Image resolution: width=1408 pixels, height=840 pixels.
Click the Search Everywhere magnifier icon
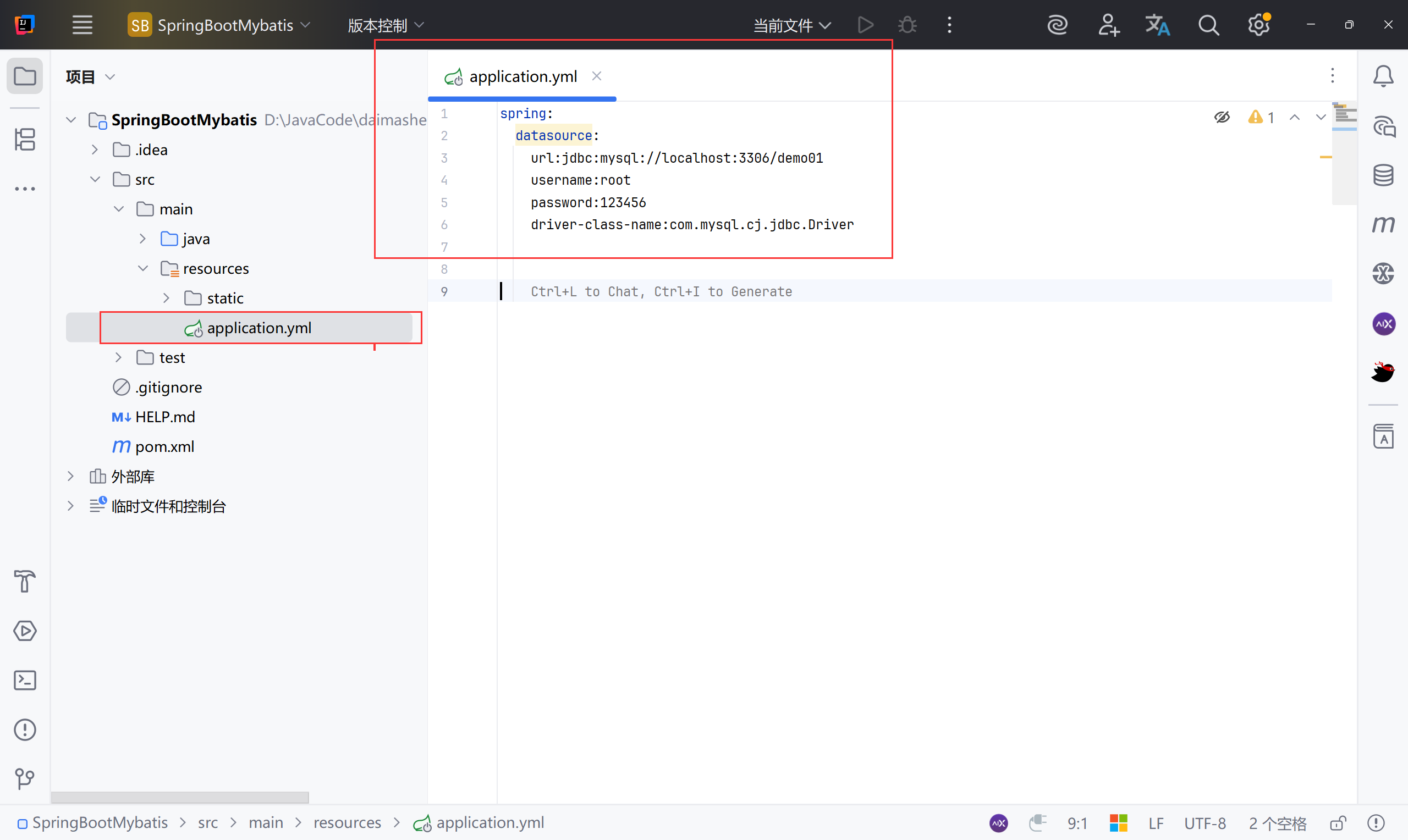(1208, 25)
